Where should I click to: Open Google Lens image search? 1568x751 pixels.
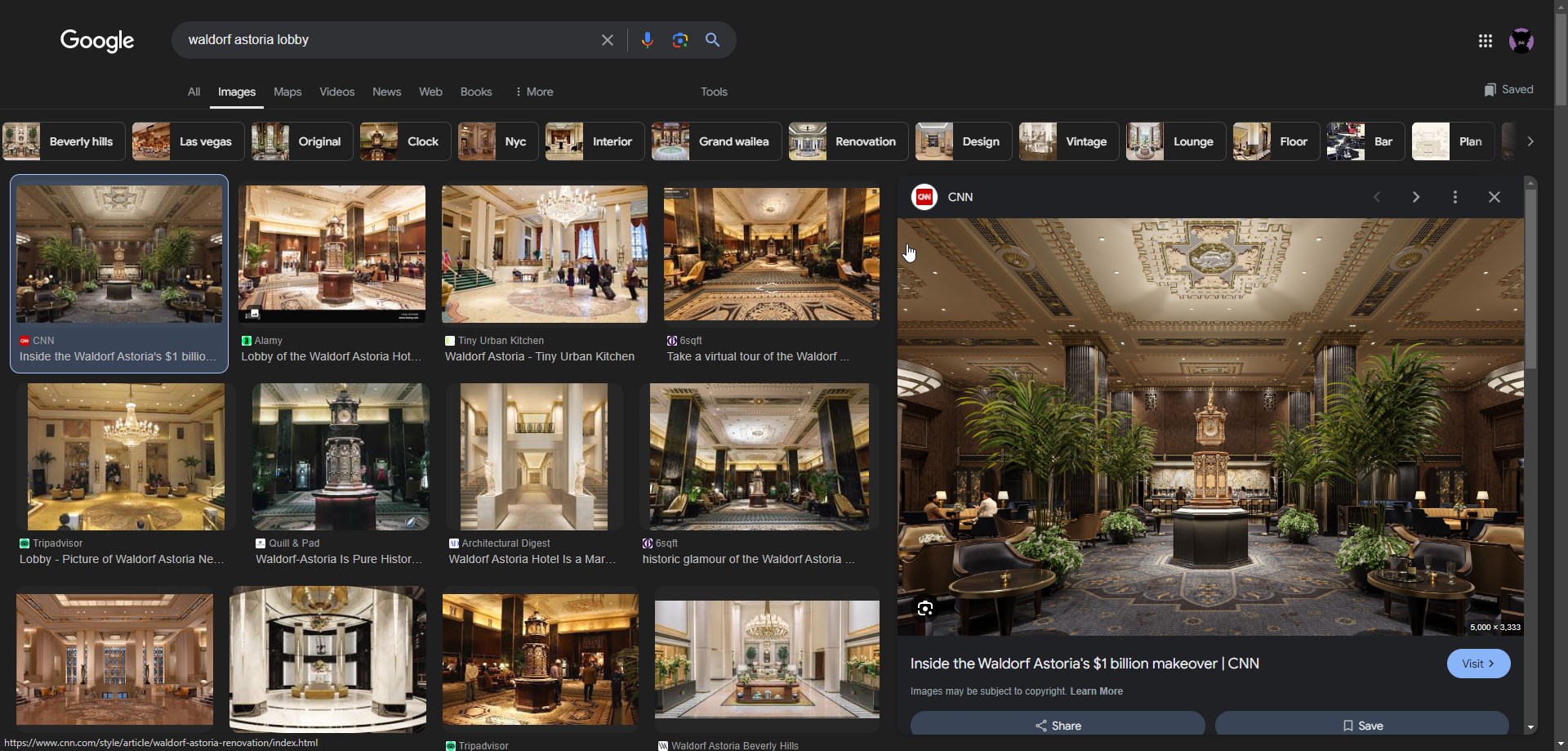679,40
